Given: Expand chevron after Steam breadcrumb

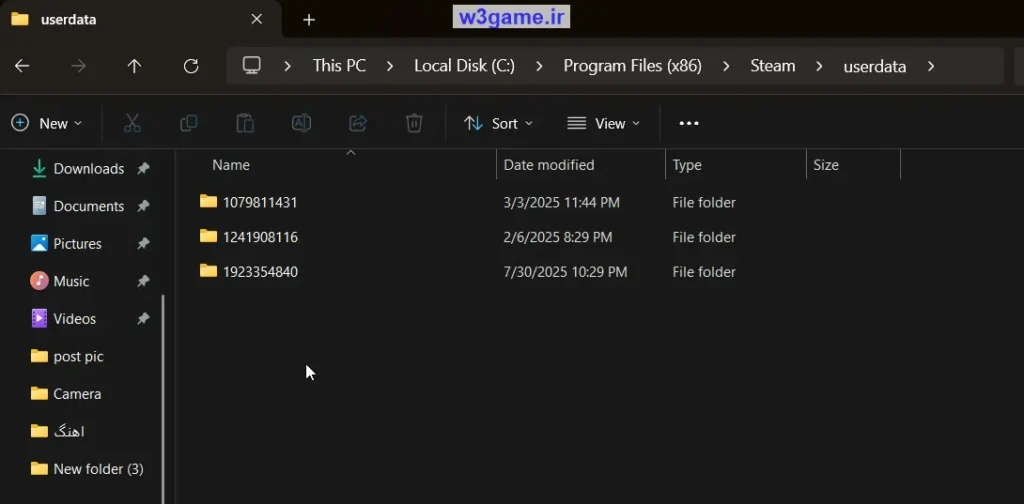Looking at the screenshot, I should click(820, 66).
